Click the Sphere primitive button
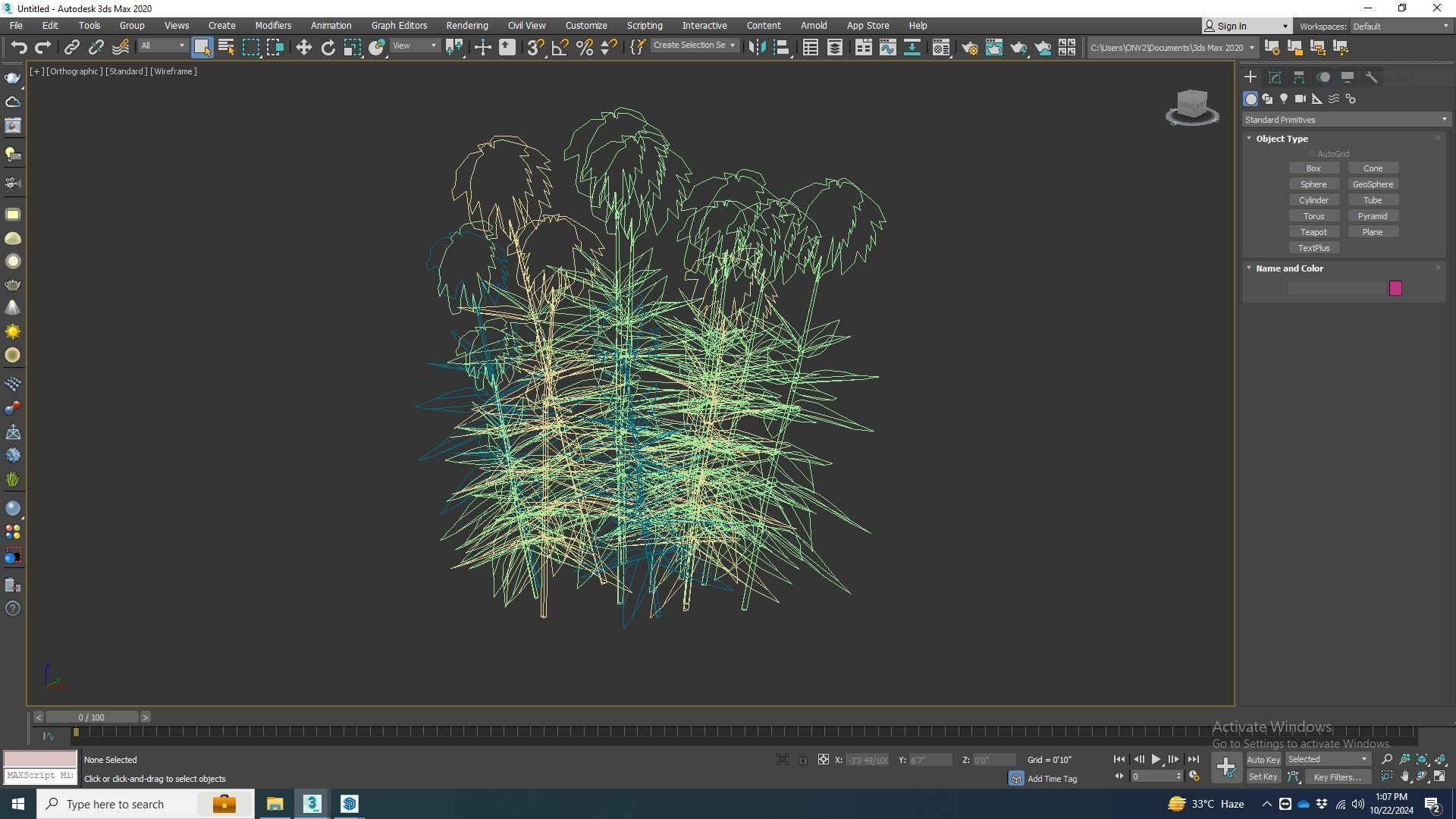The image size is (1456, 819). (1313, 184)
